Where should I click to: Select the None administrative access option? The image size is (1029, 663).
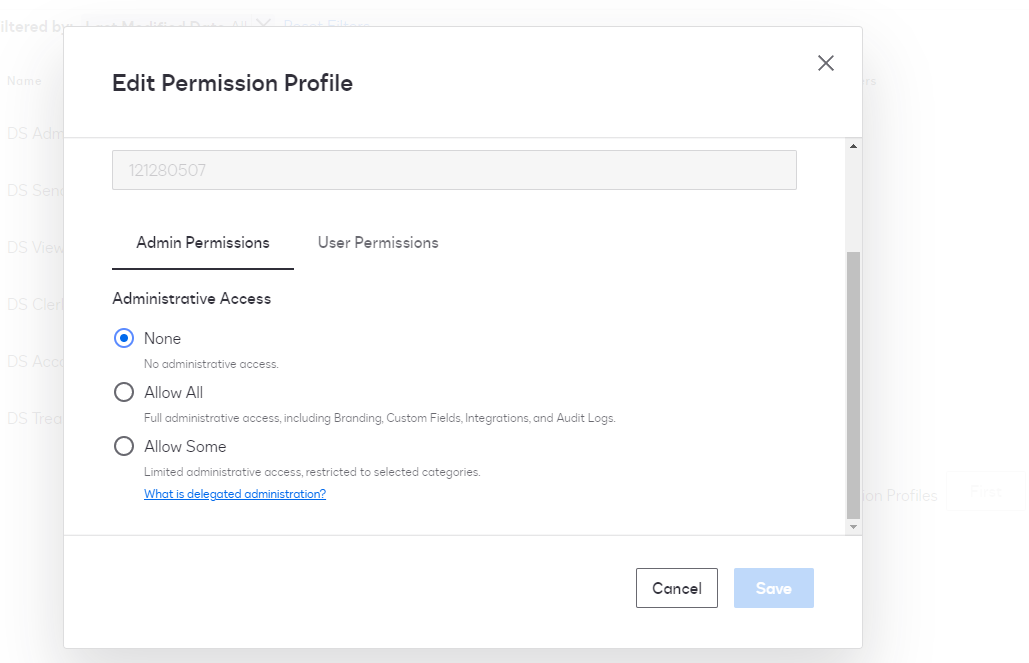click(x=124, y=338)
